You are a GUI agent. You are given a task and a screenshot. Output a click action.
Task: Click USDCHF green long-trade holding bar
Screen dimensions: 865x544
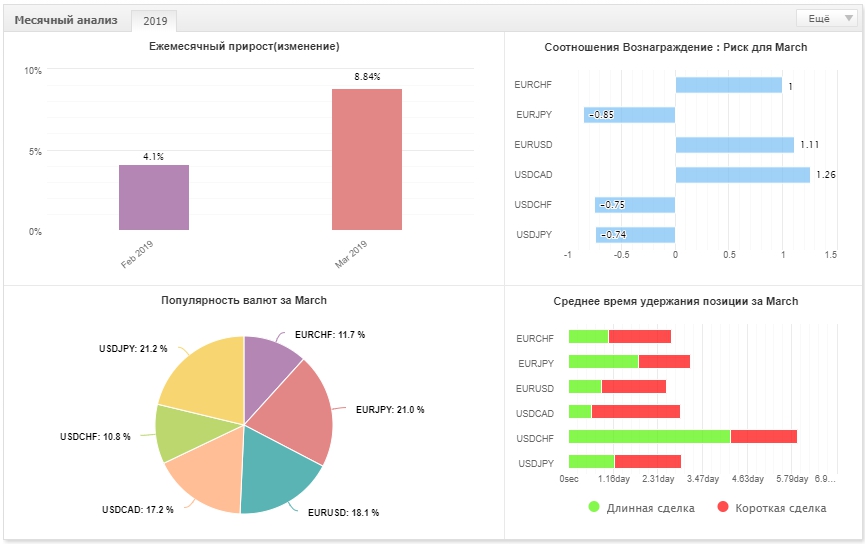[649, 436]
